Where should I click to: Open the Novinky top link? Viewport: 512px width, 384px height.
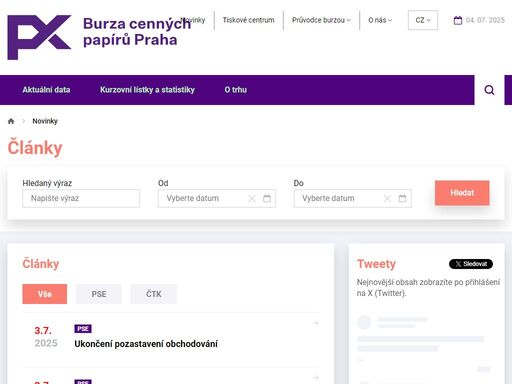pos(193,20)
